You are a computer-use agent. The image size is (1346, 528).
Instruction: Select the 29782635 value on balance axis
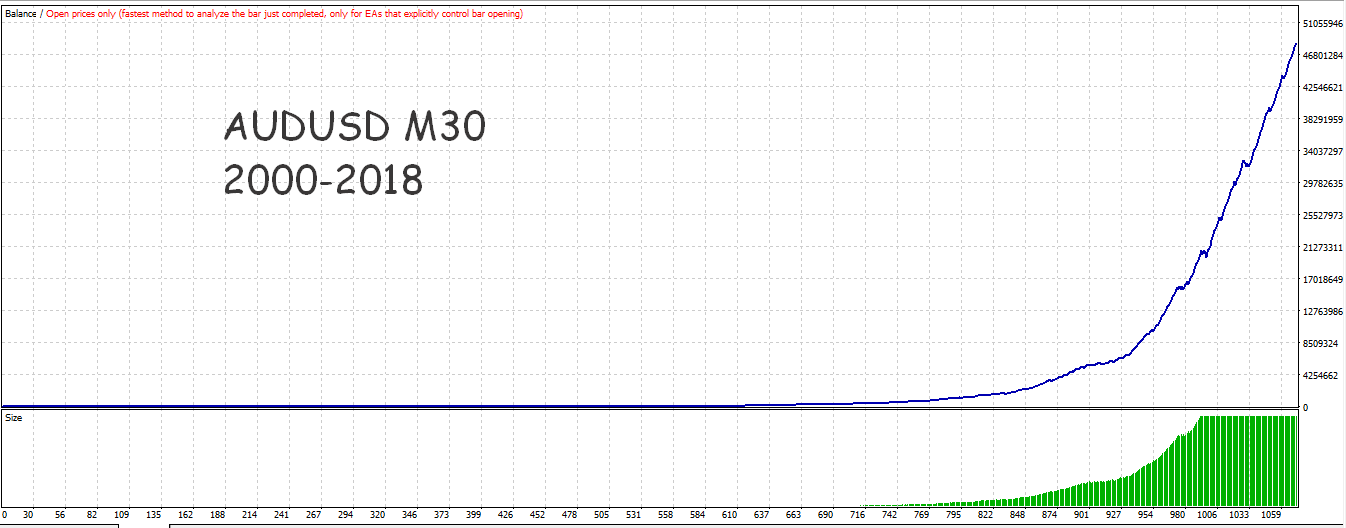coord(1322,184)
